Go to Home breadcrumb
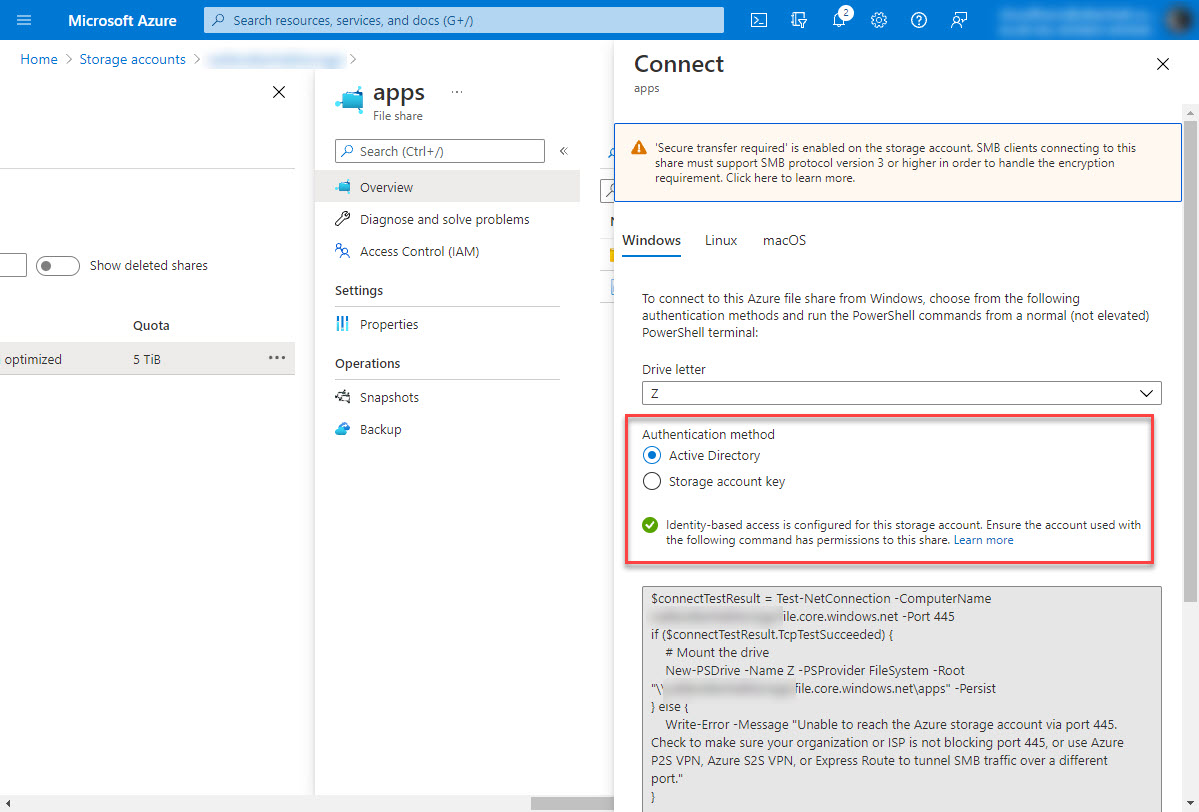The height and width of the screenshot is (812, 1199). pyautogui.click(x=39, y=60)
